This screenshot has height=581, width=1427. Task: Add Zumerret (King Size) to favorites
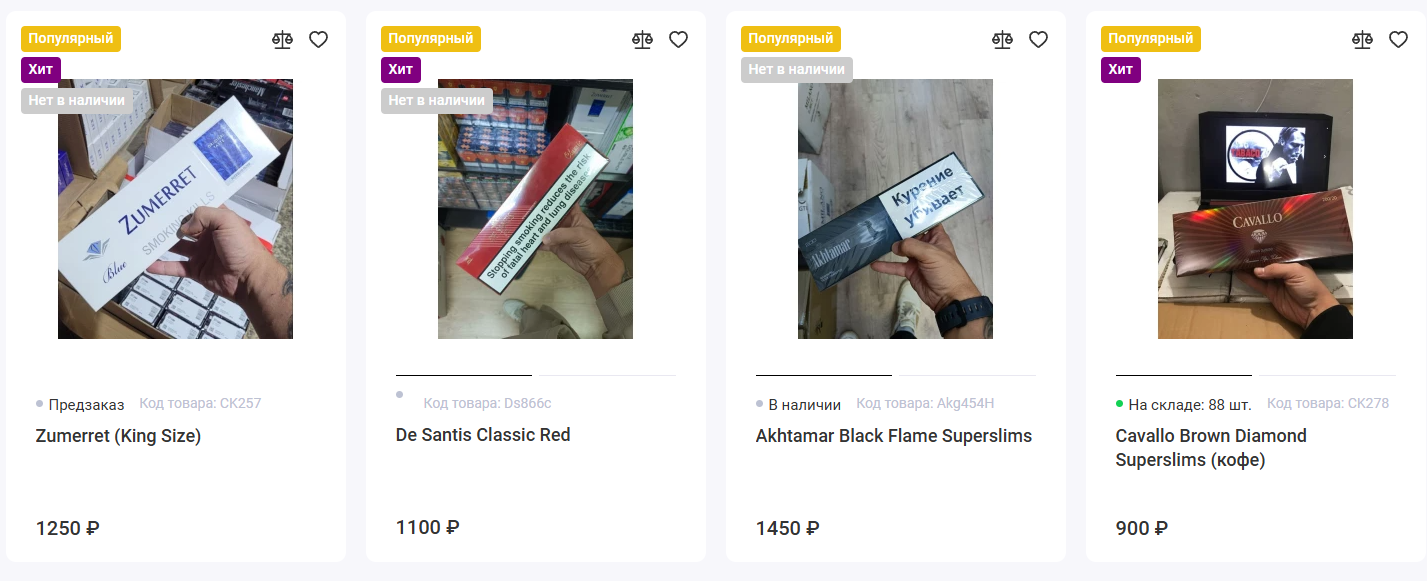pos(318,40)
